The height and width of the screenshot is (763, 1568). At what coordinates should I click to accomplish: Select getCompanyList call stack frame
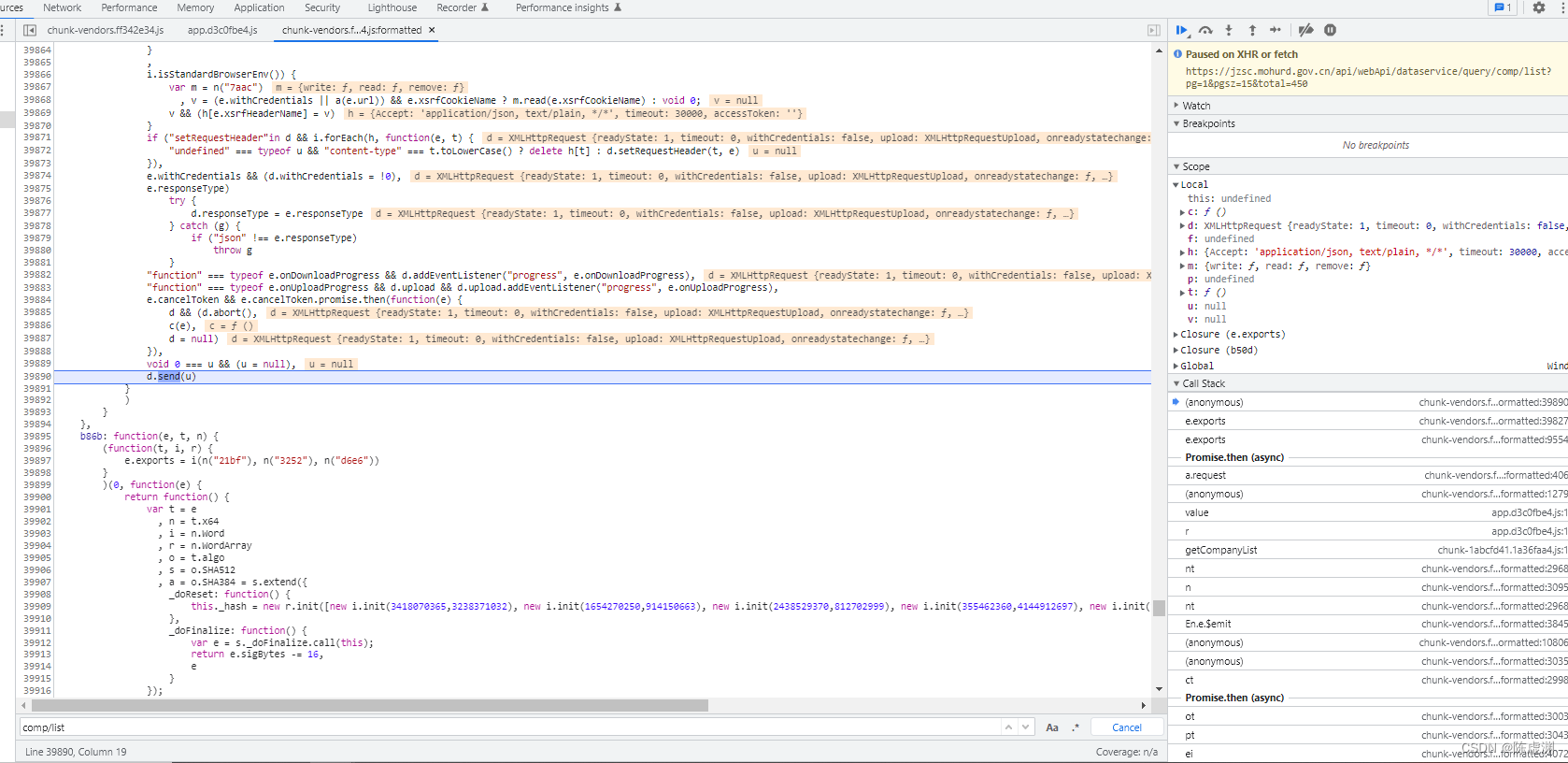pyautogui.click(x=1368, y=550)
